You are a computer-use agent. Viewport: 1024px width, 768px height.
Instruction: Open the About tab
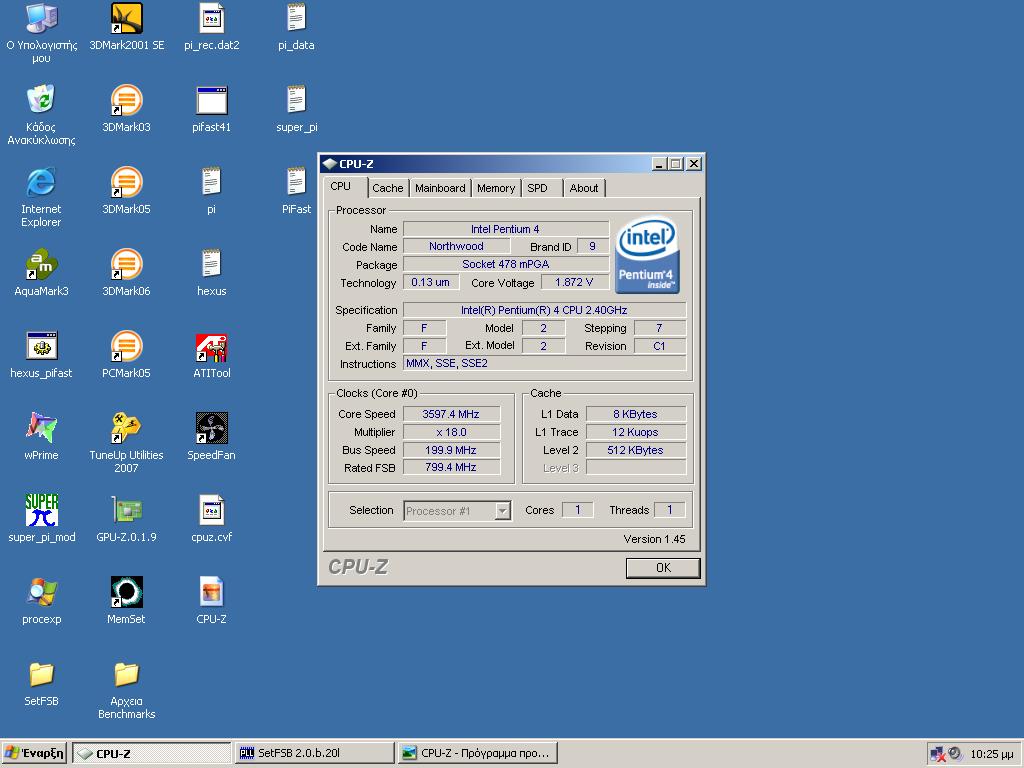point(584,188)
